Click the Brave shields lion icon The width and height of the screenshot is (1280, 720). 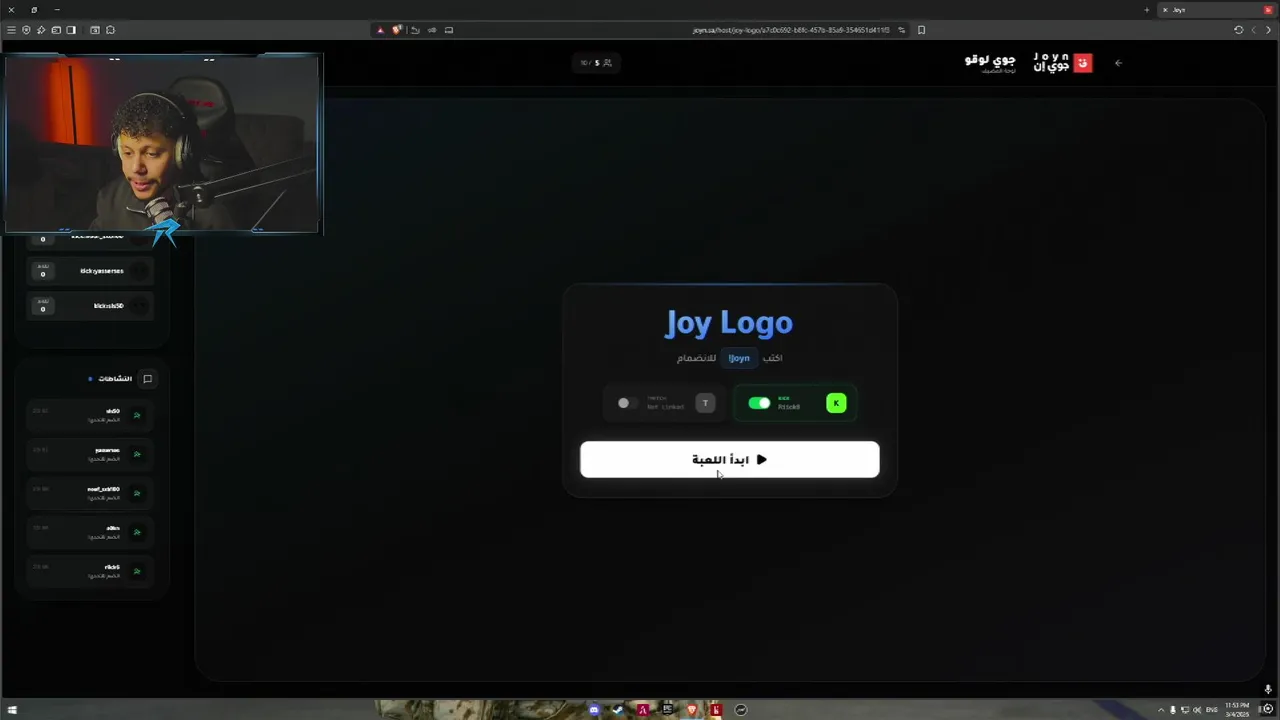click(397, 30)
